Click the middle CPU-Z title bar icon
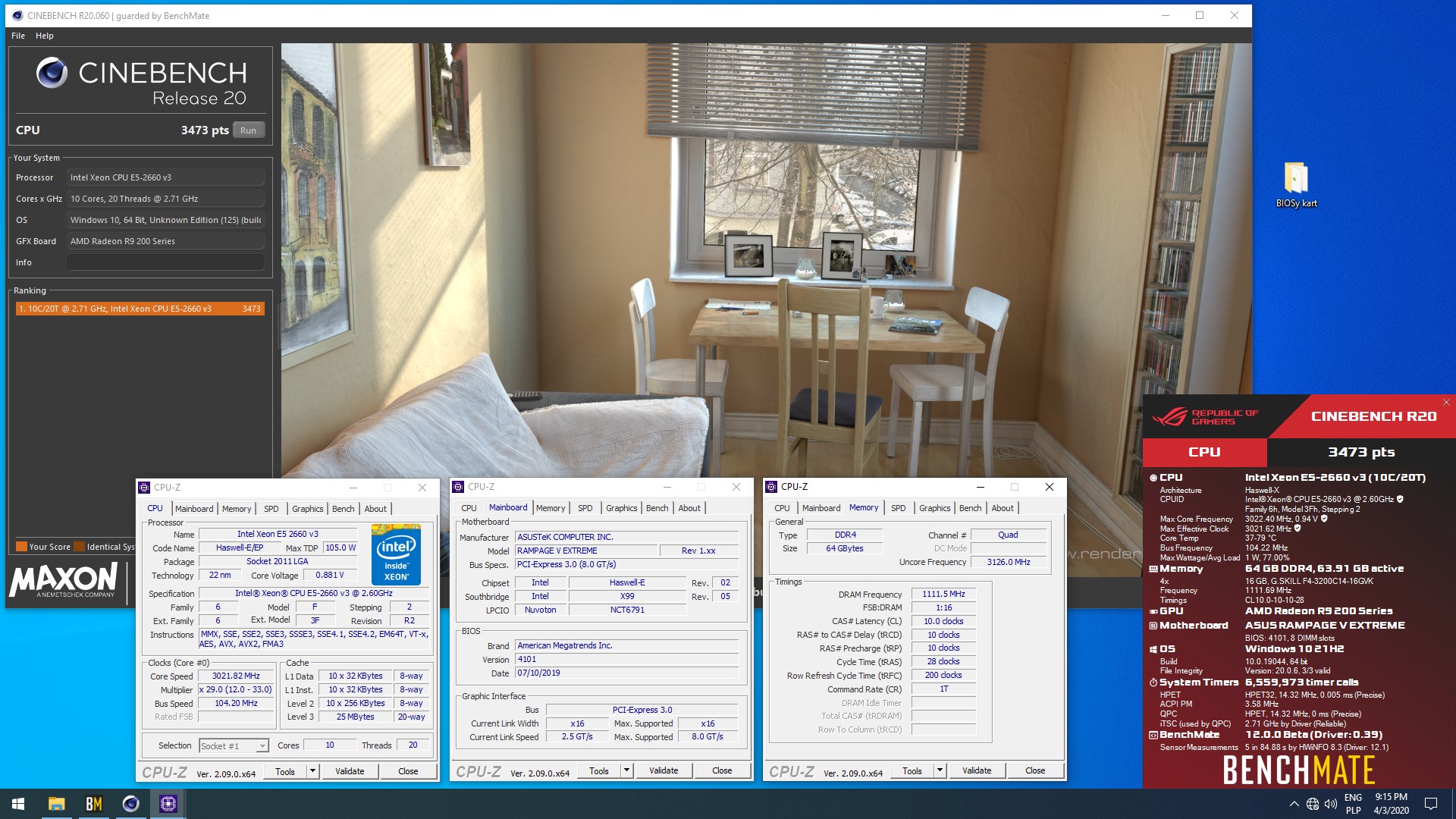Viewport: 1456px width, 819px height. click(458, 487)
